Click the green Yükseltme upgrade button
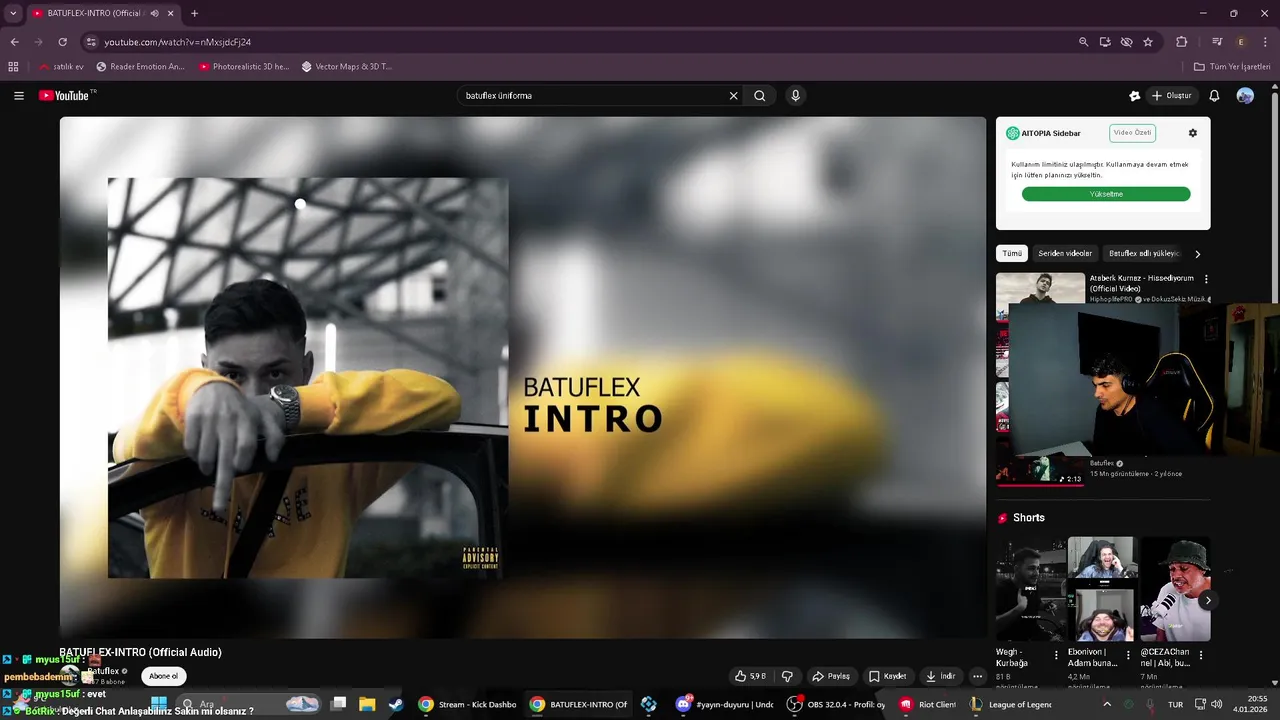The image size is (1280, 720). [x=1106, y=194]
